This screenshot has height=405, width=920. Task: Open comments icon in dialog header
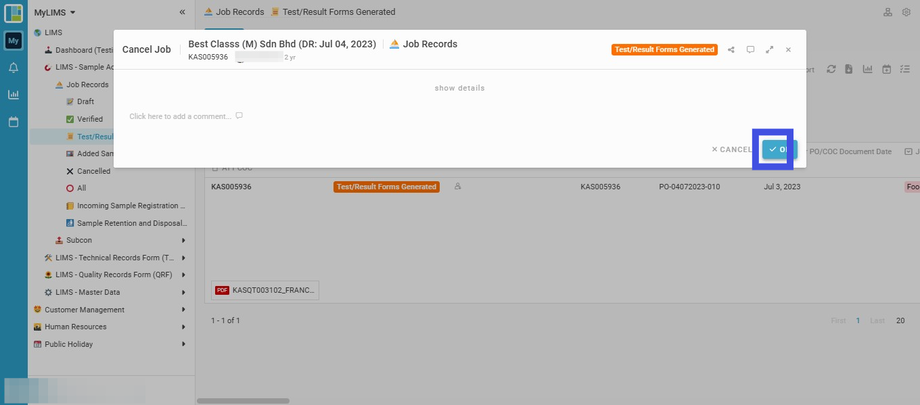tap(750, 50)
